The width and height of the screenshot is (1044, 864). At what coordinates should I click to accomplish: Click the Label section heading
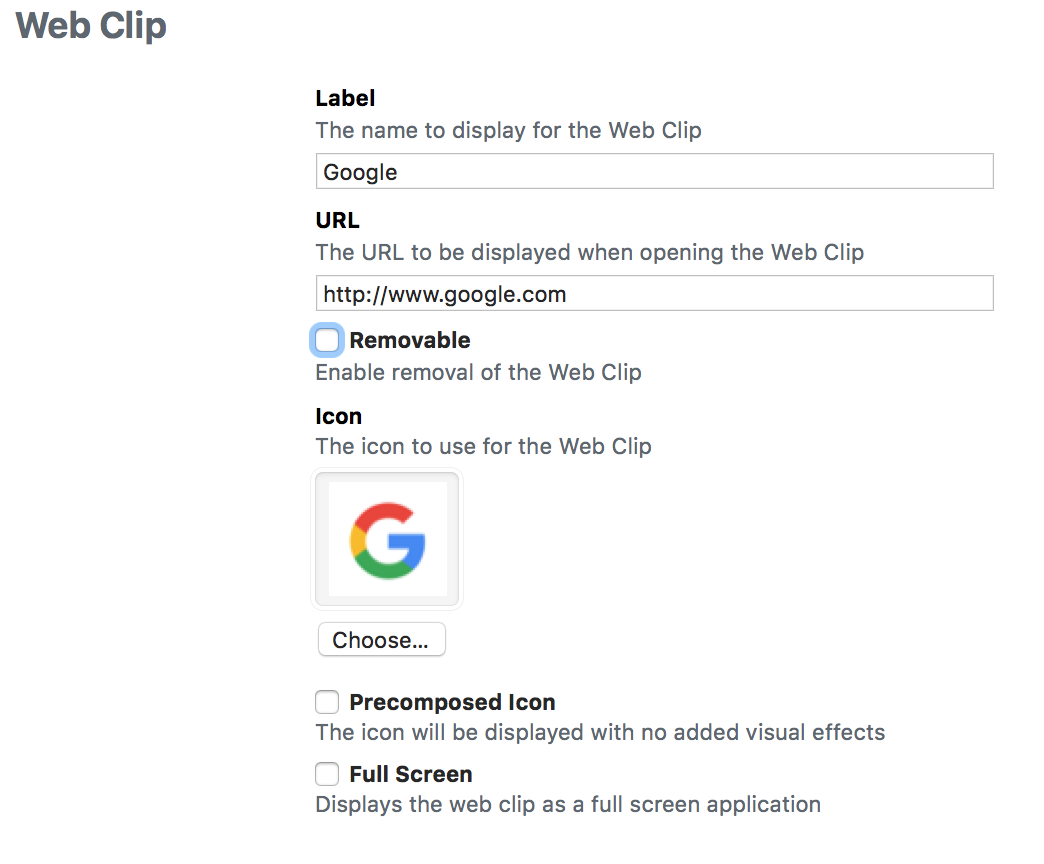(345, 98)
